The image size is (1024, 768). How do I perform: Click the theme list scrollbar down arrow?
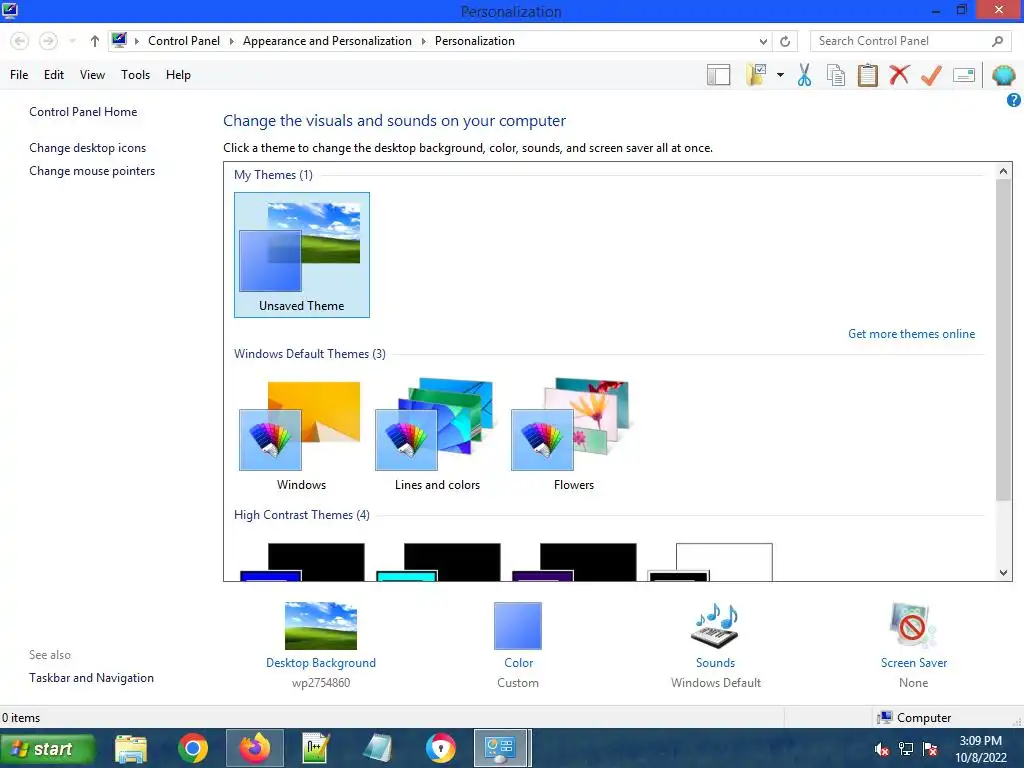[x=1003, y=573]
